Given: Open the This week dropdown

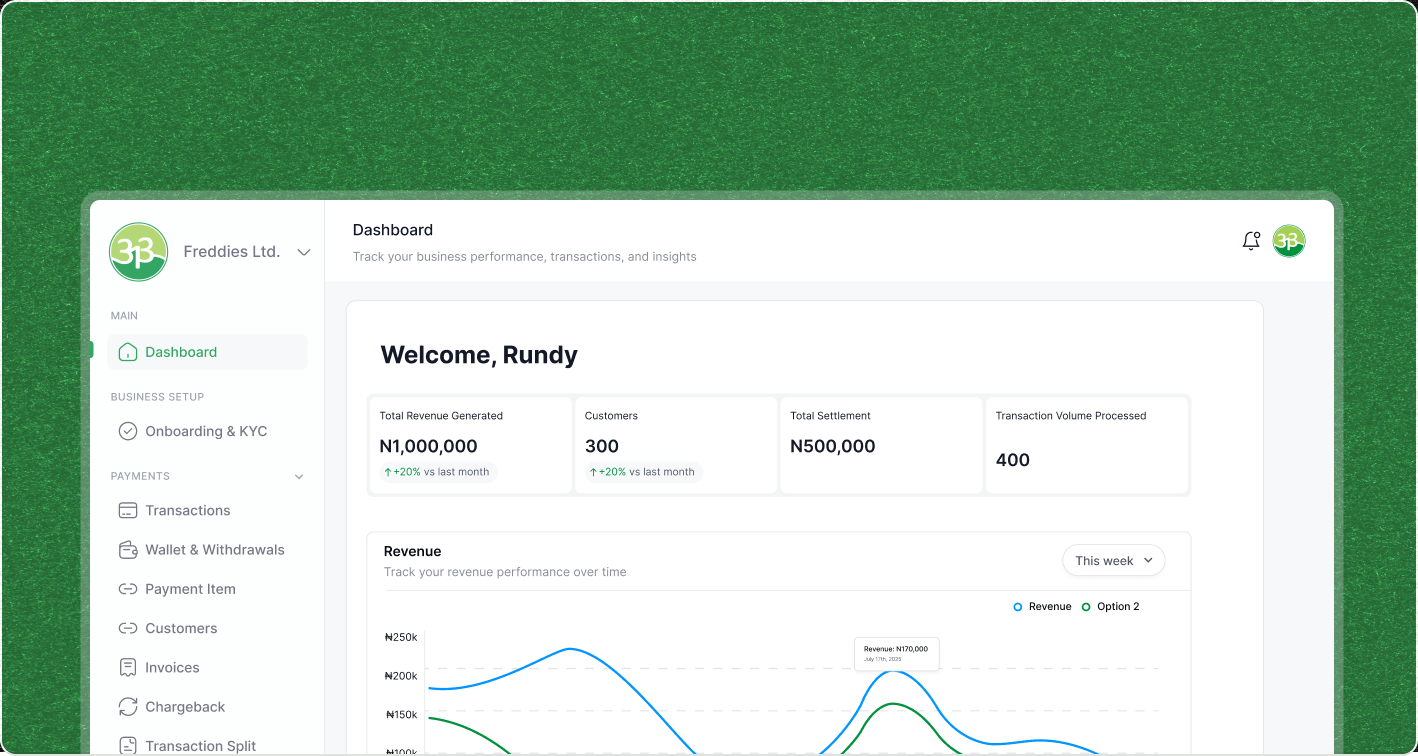Looking at the screenshot, I should pos(1113,560).
